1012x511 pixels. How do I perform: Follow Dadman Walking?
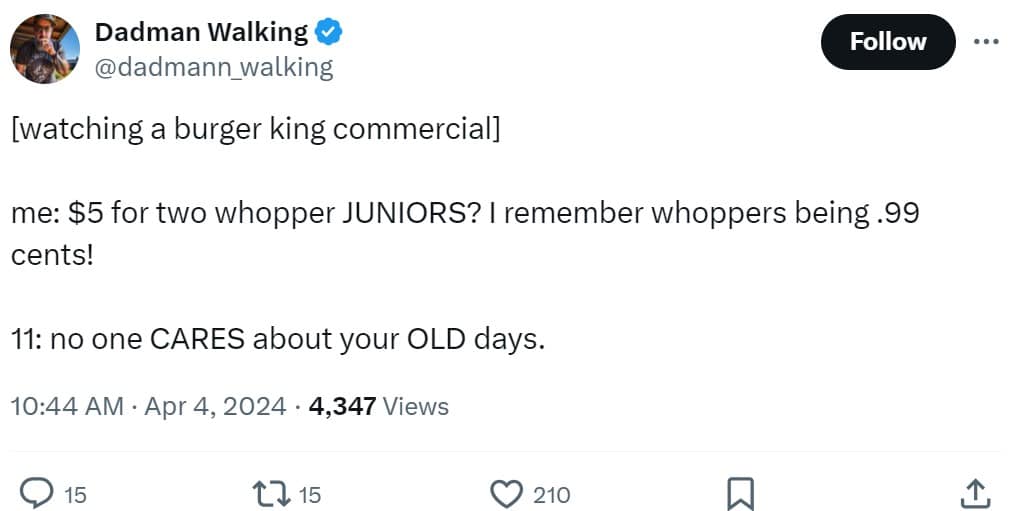(x=887, y=42)
